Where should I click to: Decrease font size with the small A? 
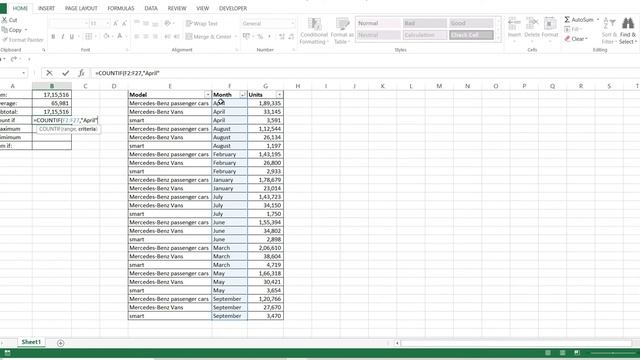click(x=124, y=24)
